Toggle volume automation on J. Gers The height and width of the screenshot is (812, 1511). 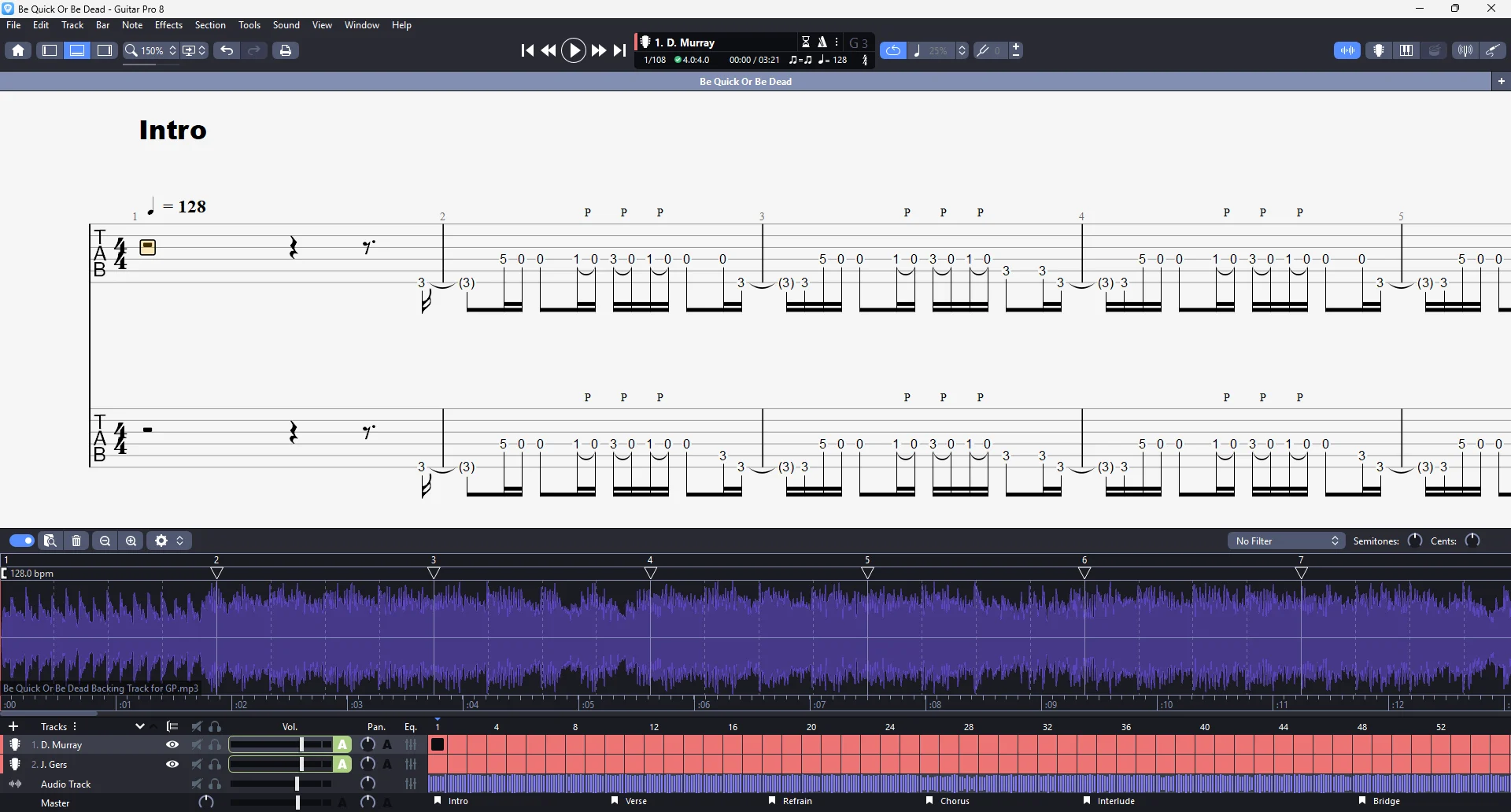click(x=342, y=764)
